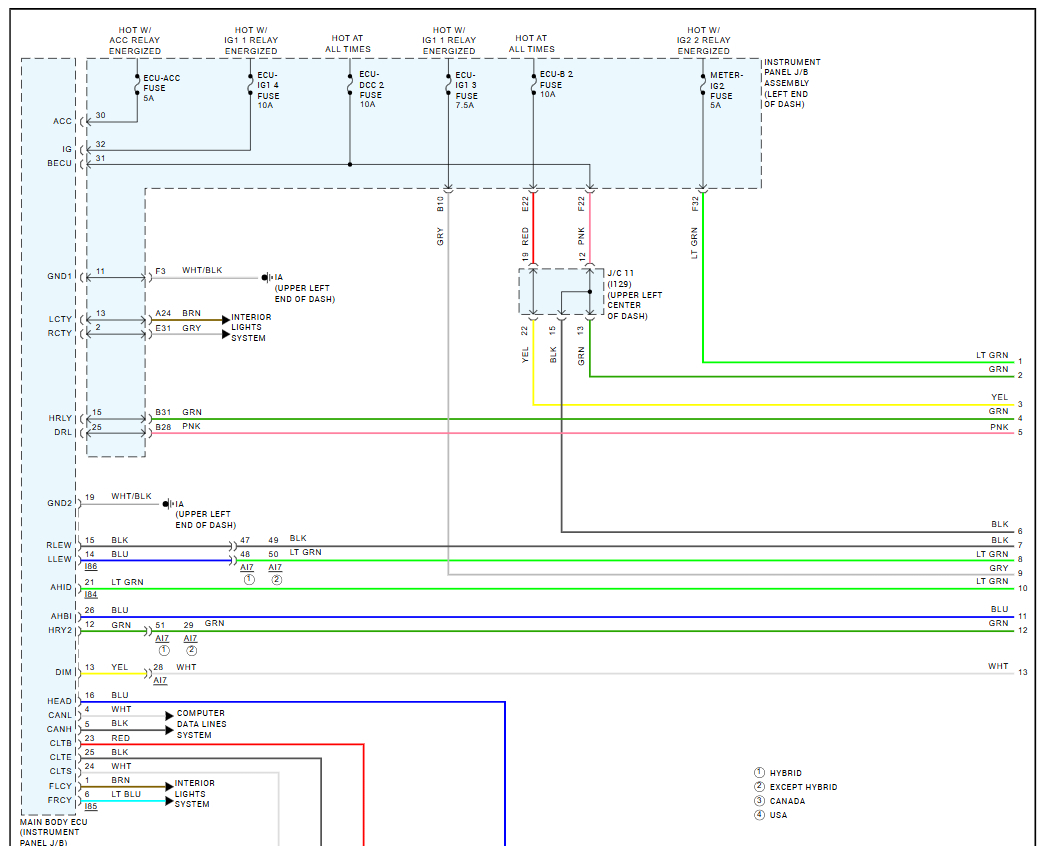
Task: Click the circled 3 CANADA legend marker
Action: coord(759,800)
